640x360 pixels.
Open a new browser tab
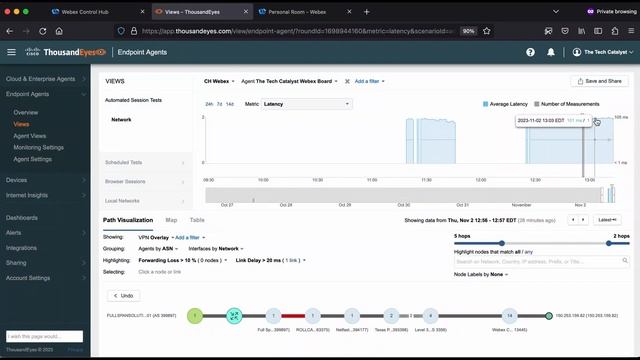click(367, 12)
